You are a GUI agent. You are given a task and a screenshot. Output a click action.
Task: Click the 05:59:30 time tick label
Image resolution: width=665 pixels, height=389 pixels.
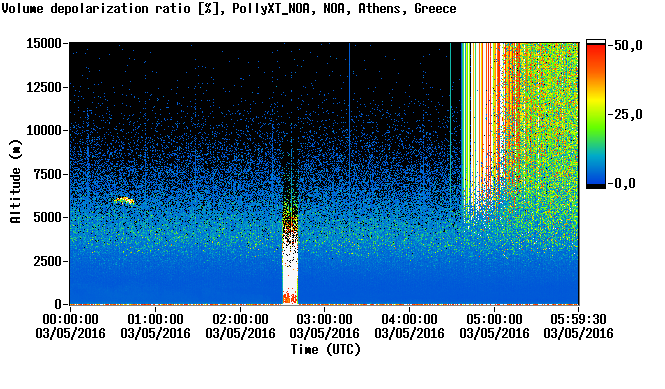click(x=578, y=319)
